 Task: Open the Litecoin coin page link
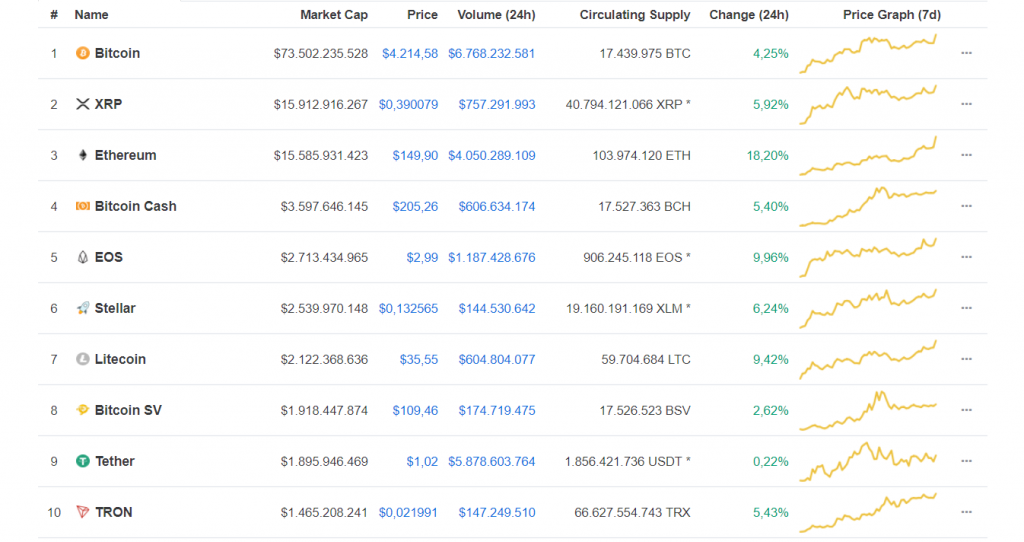pos(120,359)
